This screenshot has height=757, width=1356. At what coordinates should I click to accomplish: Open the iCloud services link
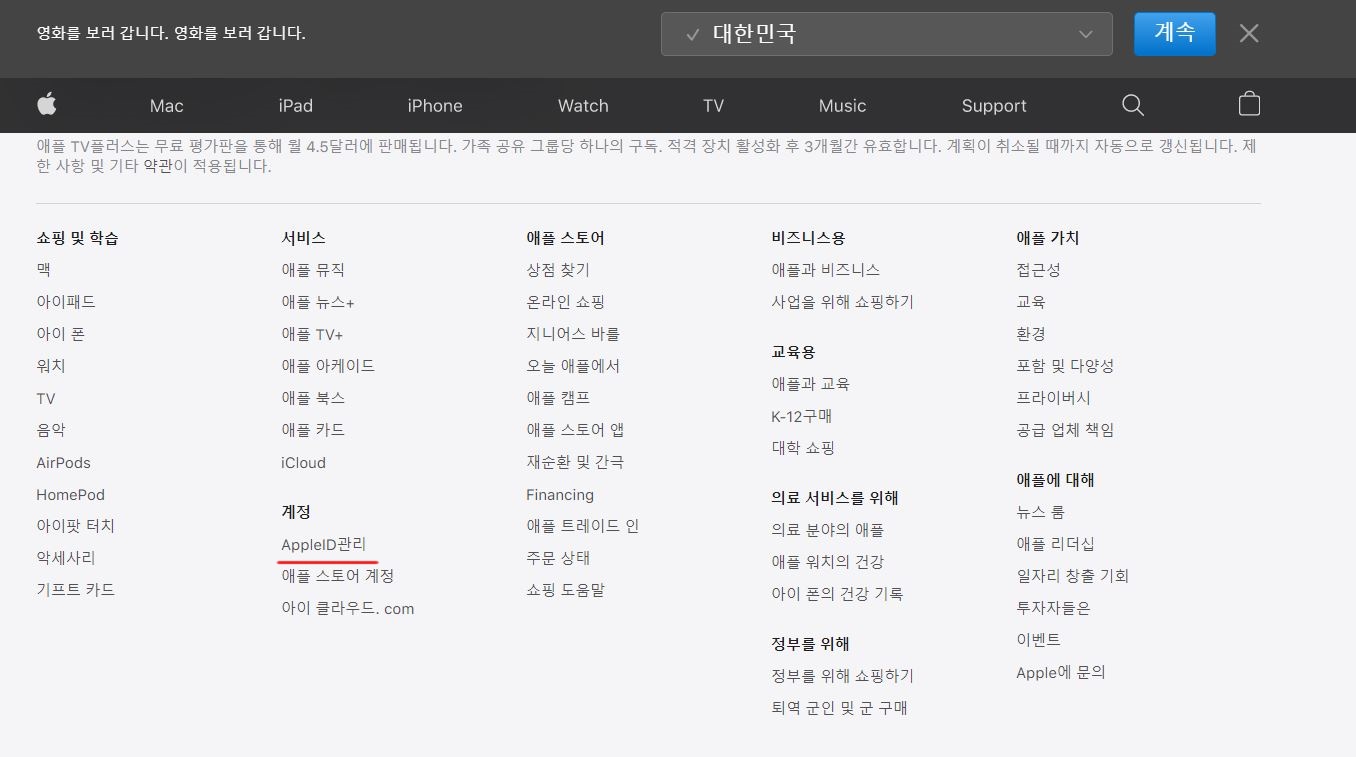click(x=304, y=463)
